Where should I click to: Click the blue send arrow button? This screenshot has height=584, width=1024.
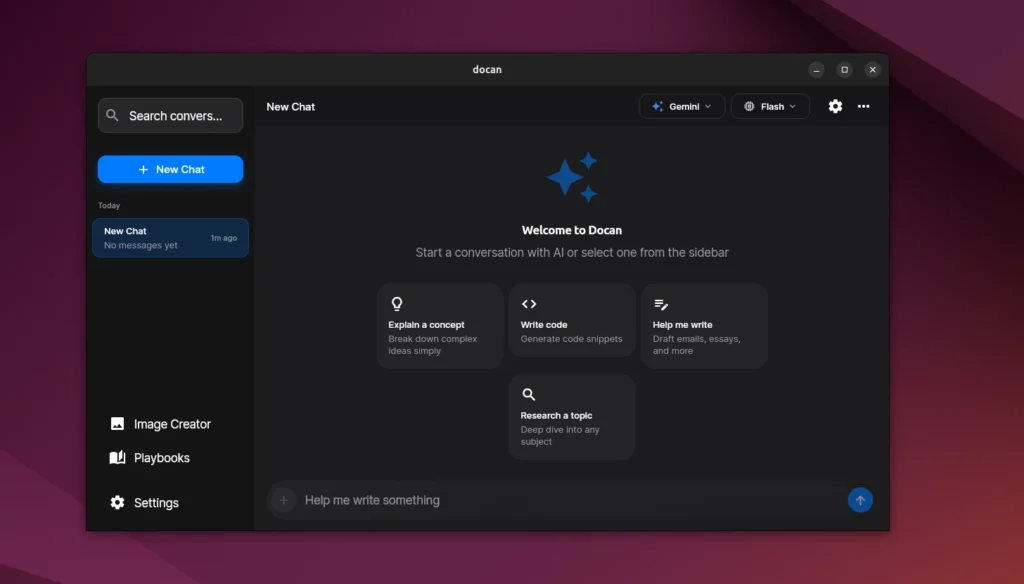tap(860, 500)
